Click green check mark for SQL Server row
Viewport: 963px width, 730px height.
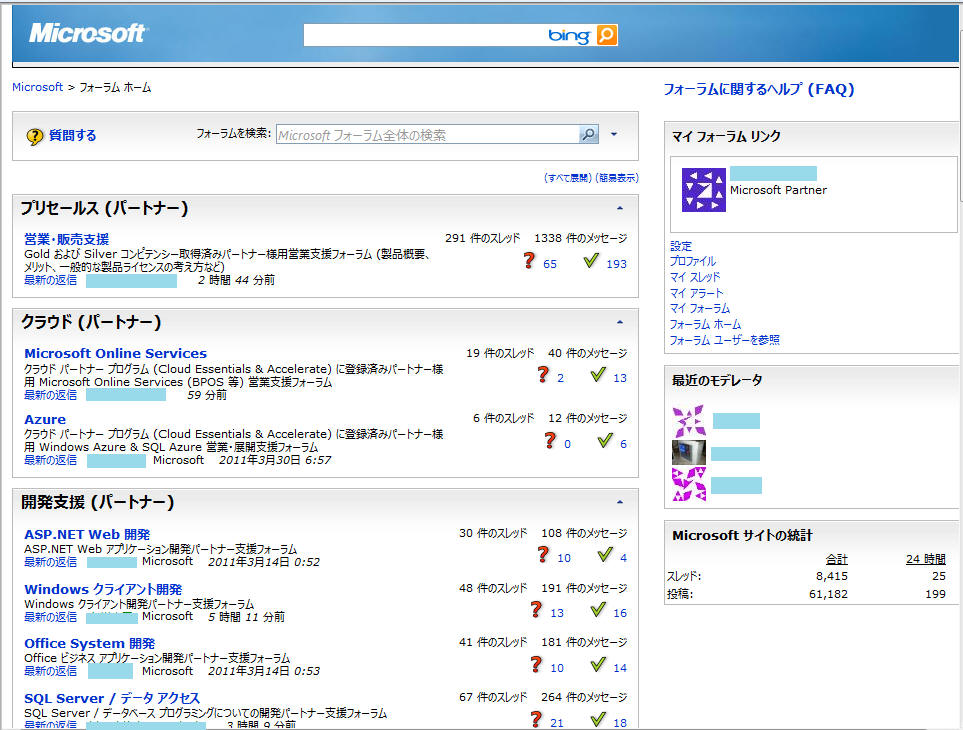click(x=598, y=720)
